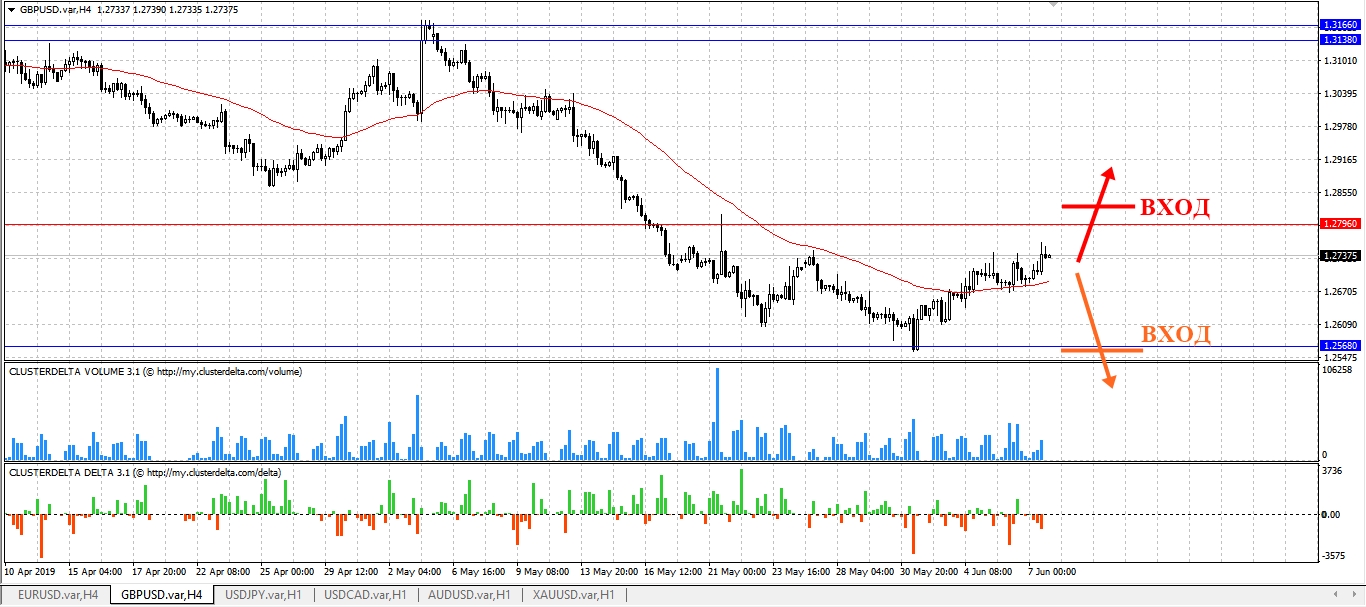This screenshot has width=1366, height=607.
Task: Open the AUDUSD.var,H1 chart tab
Action: (469, 595)
